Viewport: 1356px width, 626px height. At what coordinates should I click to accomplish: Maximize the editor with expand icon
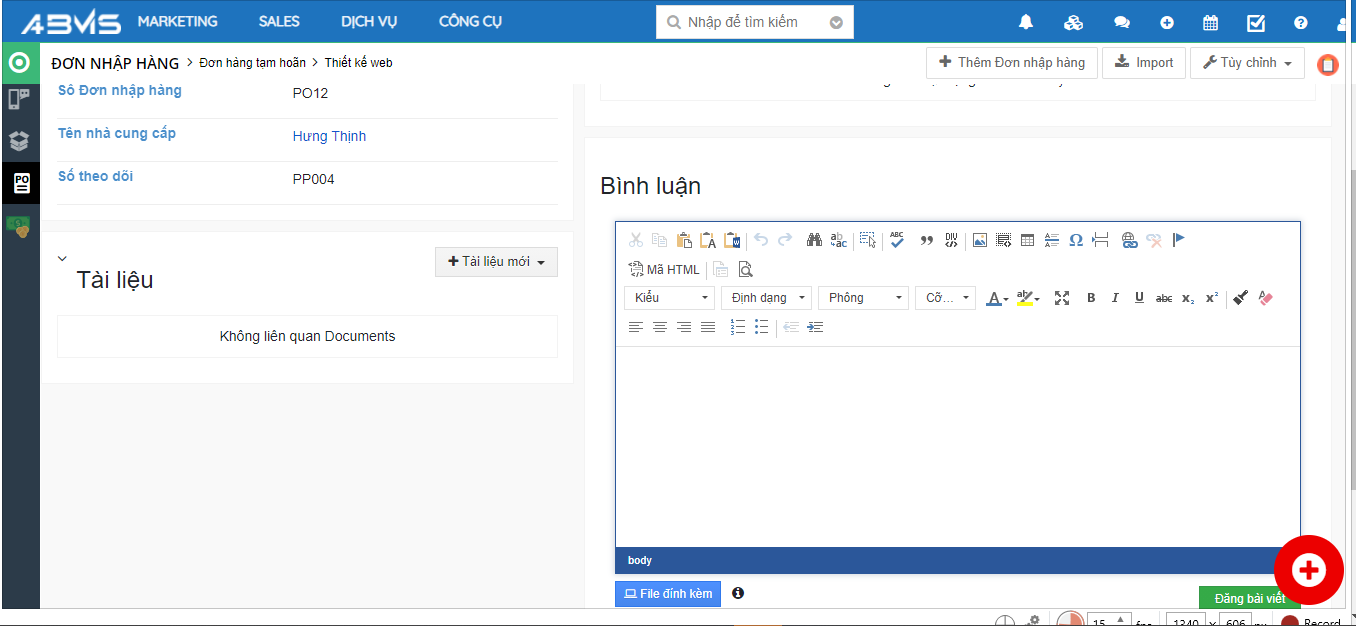pos(1062,298)
